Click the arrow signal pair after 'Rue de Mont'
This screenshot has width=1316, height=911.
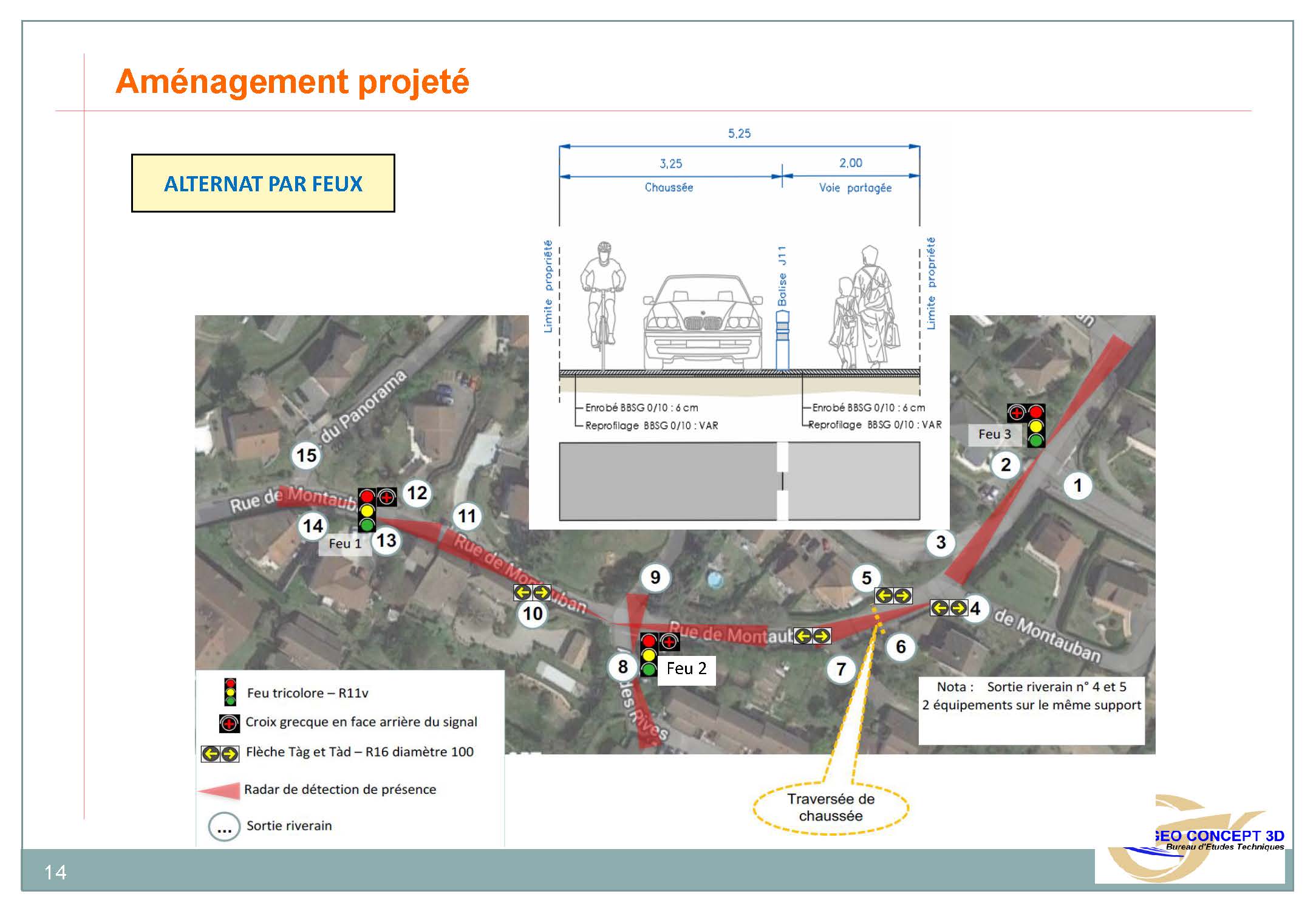[813, 636]
